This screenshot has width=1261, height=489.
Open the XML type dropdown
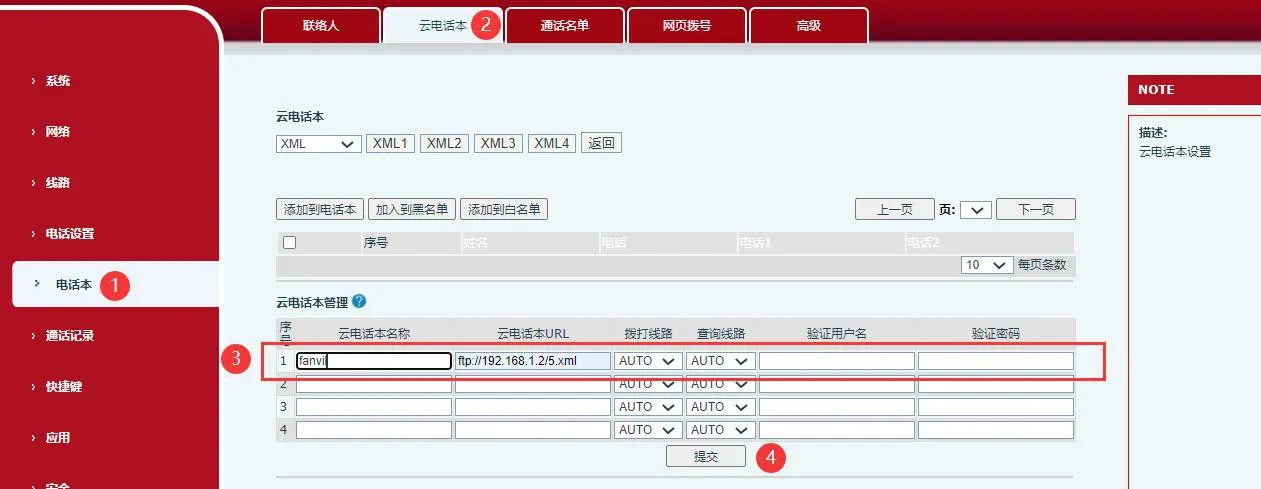coord(318,143)
